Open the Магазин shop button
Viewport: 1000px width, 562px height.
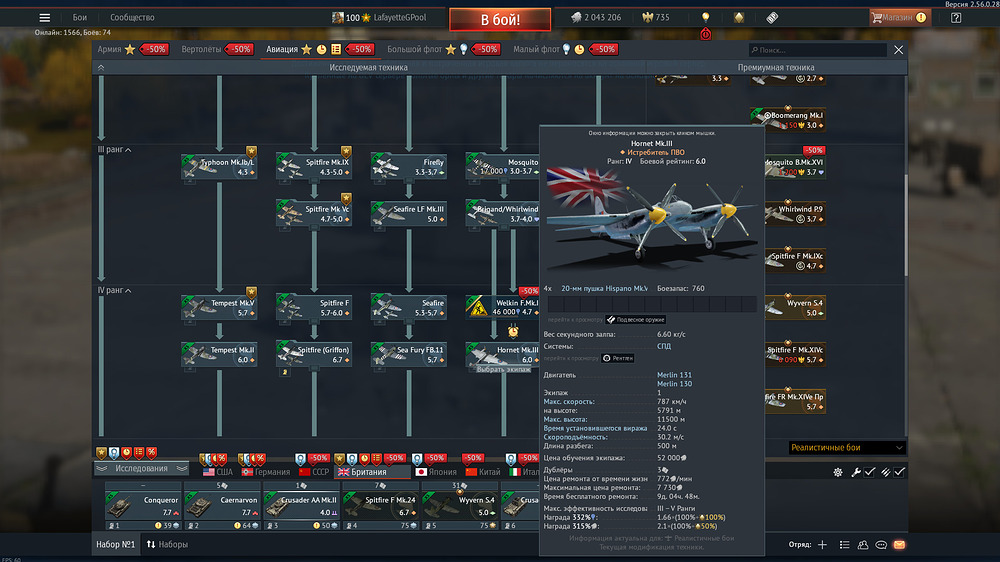[x=899, y=18]
